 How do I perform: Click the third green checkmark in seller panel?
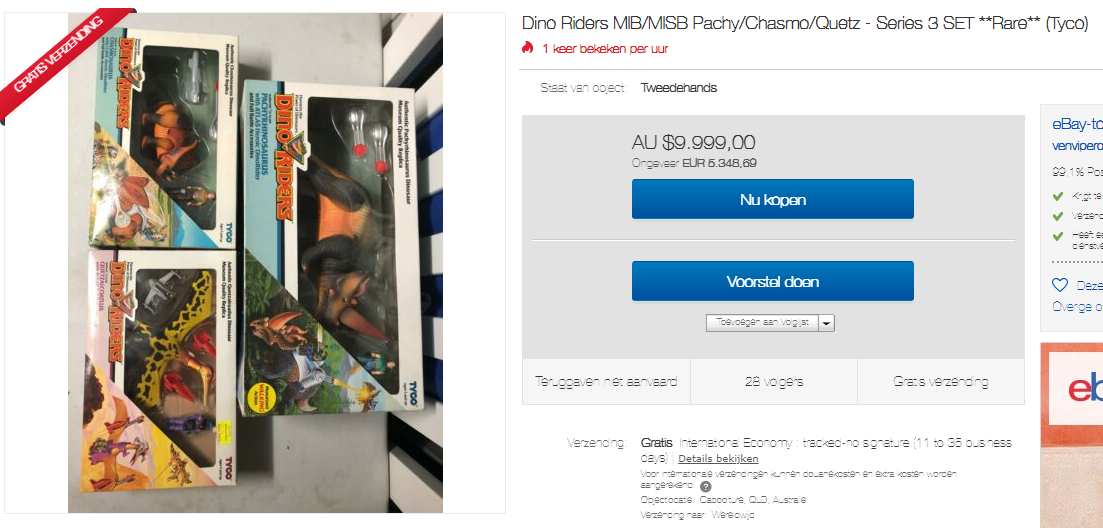click(x=1057, y=236)
